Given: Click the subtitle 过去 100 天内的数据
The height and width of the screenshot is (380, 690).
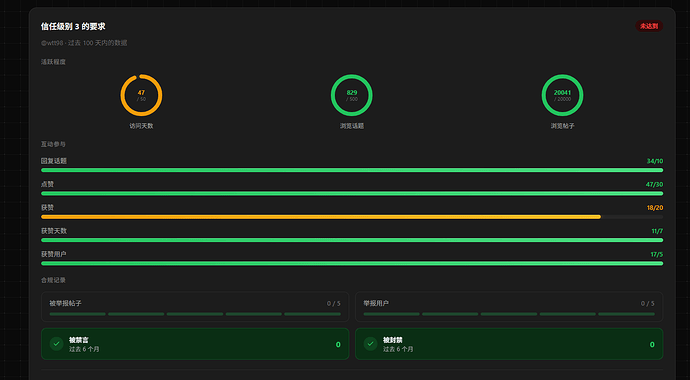Looking at the screenshot, I should pyautogui.click(x=98, y=43).
